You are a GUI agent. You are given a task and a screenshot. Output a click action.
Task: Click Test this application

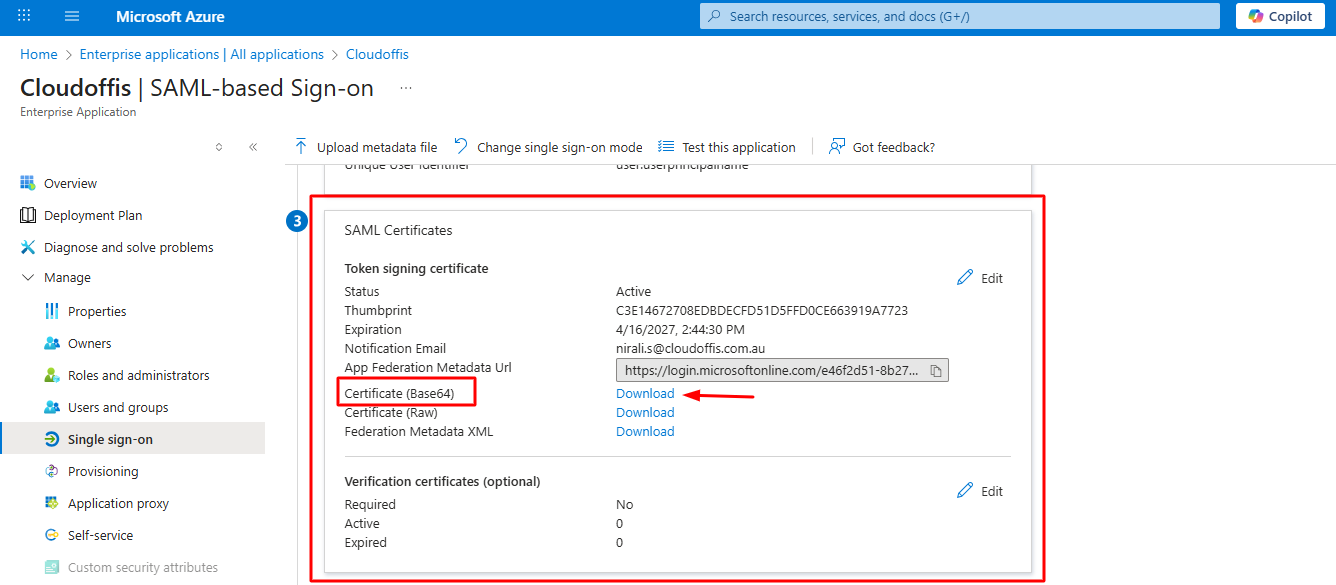727,147
